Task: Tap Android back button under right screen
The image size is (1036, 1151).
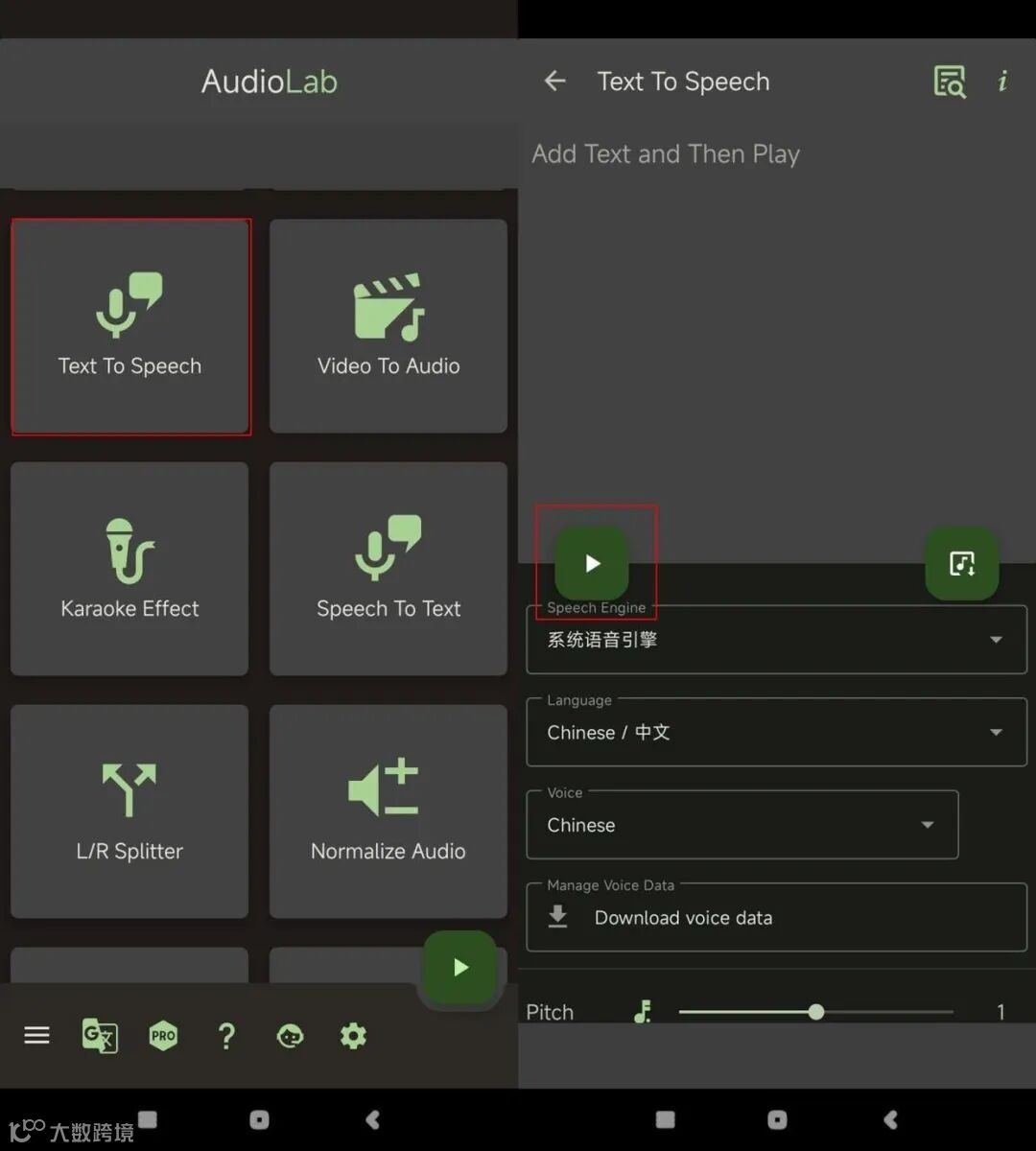Action: point(891,1119)
